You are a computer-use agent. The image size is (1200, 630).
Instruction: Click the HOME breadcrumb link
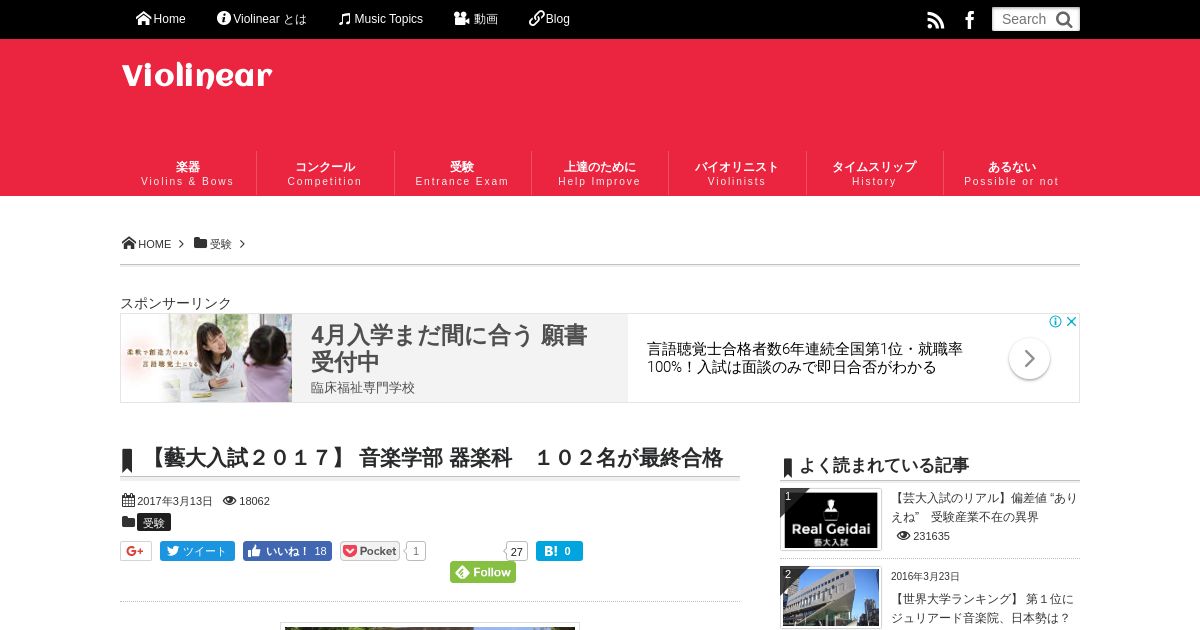pos(147,244)
